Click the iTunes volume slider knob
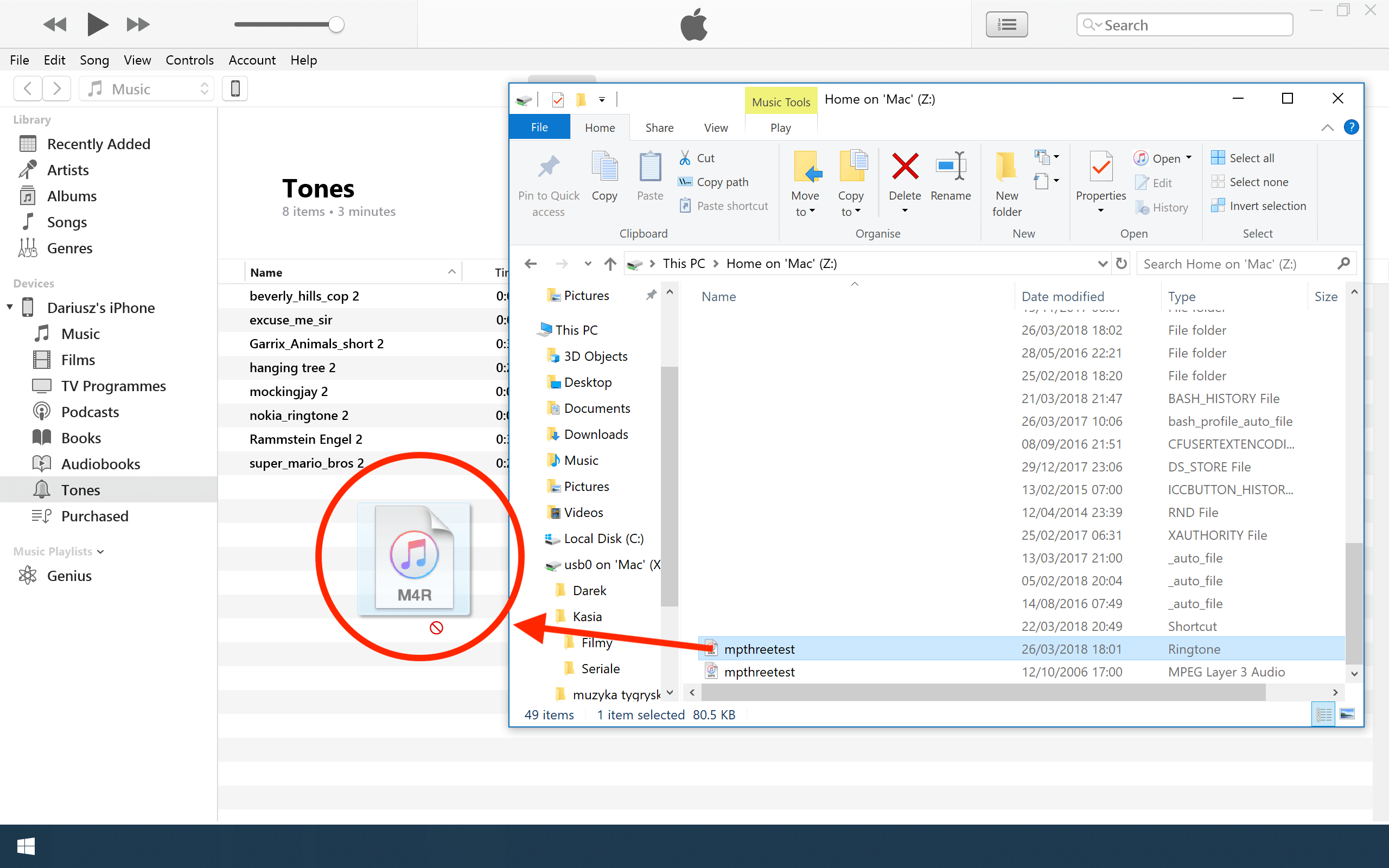 click(336, 25)
